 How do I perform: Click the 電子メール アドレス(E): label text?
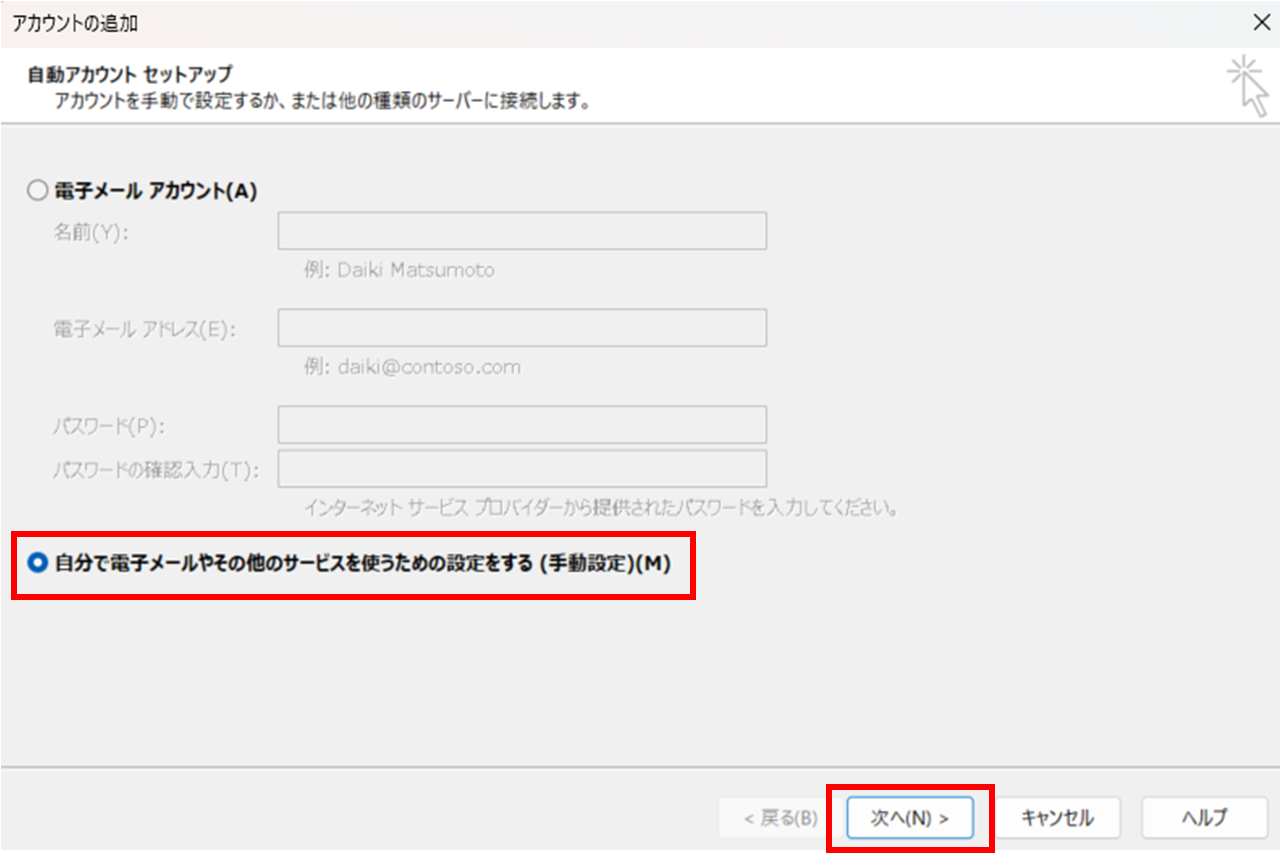coord(144,329)
